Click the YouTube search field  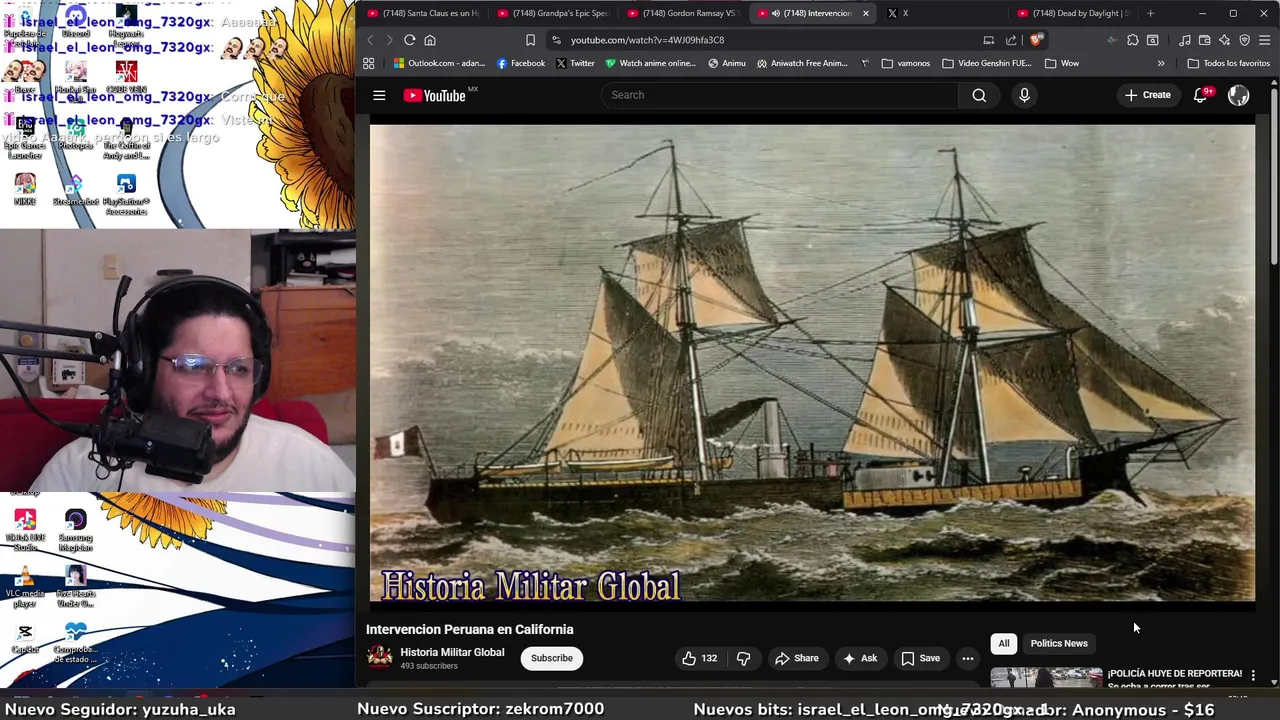point(780,95)
